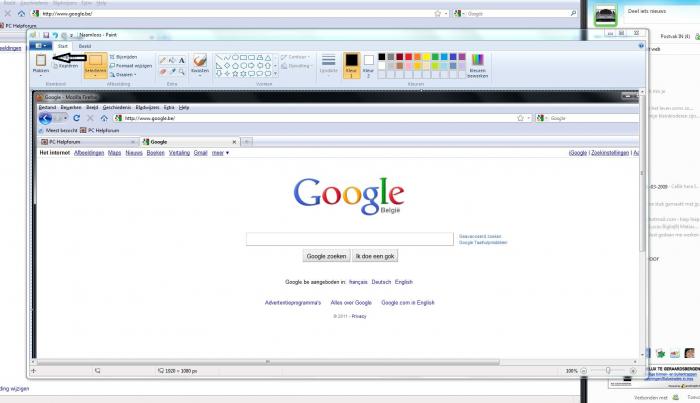Pick the cloud callout shape
Viewport: 700px width, 403px height.
(268, 74)
